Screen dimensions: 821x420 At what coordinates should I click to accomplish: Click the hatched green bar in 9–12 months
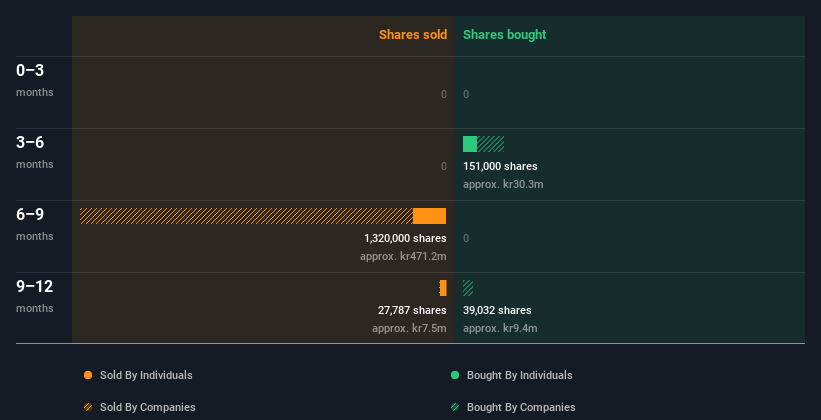468,288
